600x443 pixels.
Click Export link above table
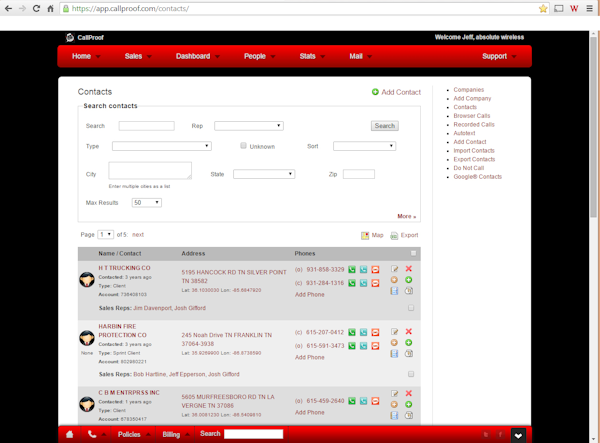click(x=404, y=235)
